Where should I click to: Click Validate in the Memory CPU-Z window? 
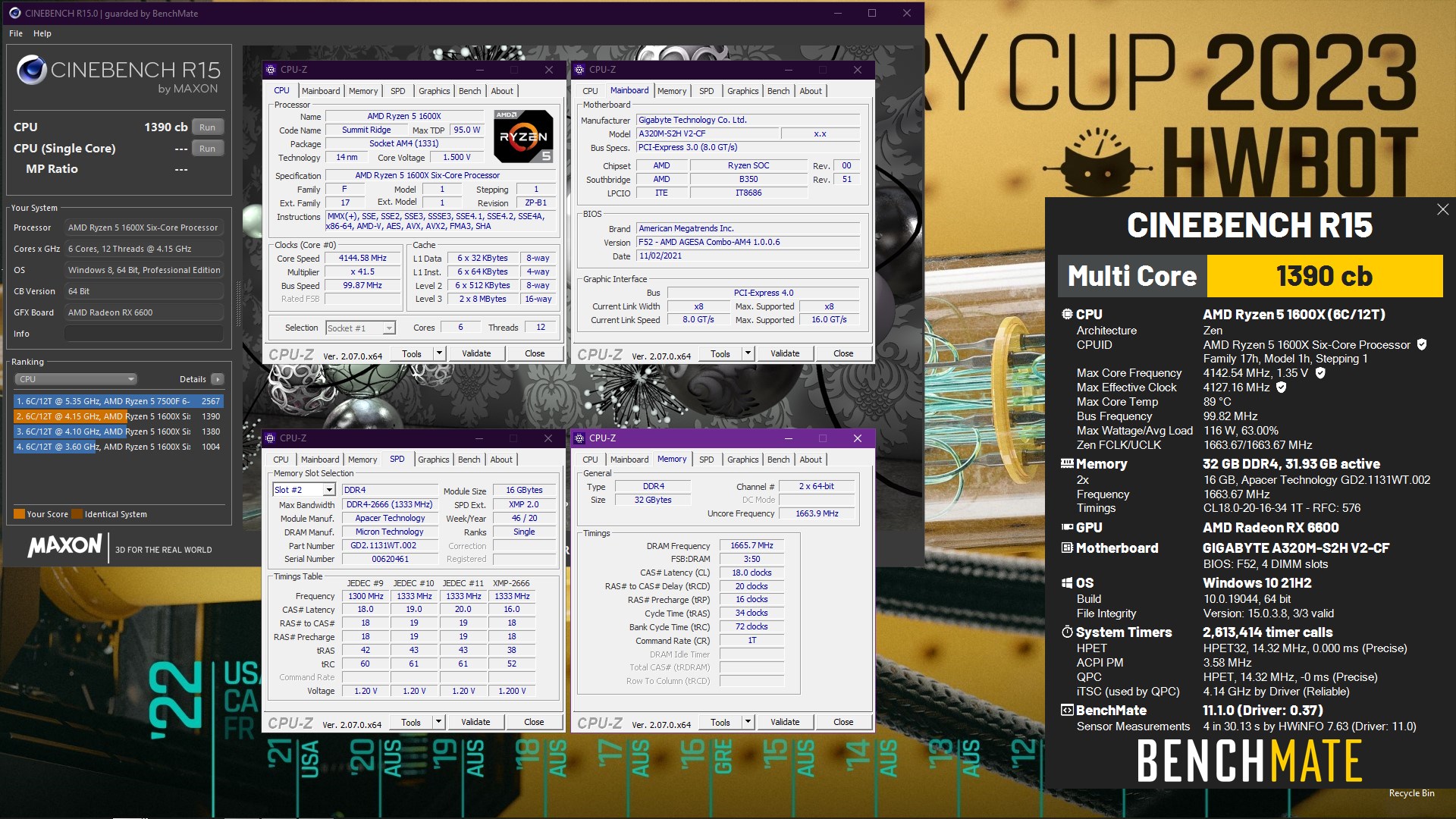tap(785, 722)
